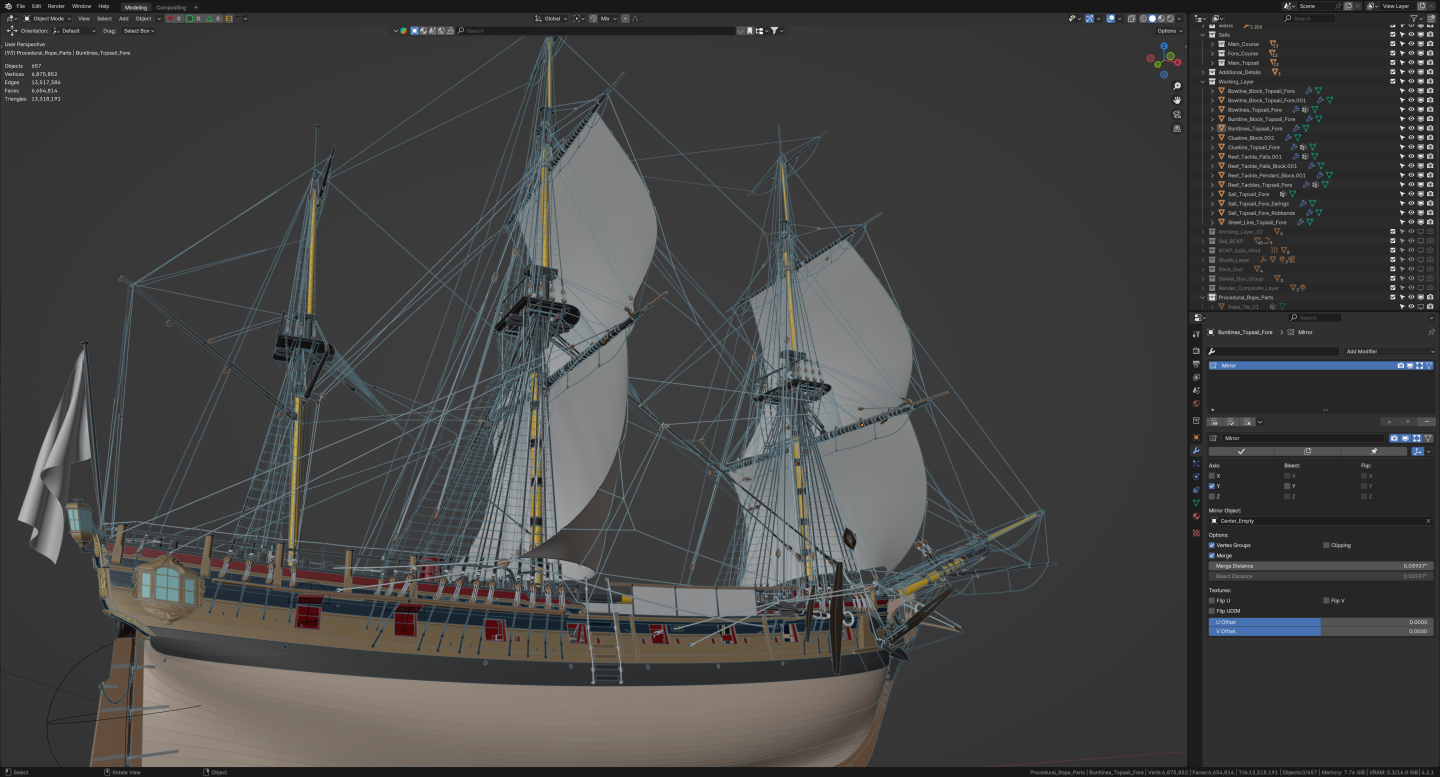The width and height of the screenshot is (1440, 777).
Task: Adjust the Merge Distance slider
Action: [1322, 566]
